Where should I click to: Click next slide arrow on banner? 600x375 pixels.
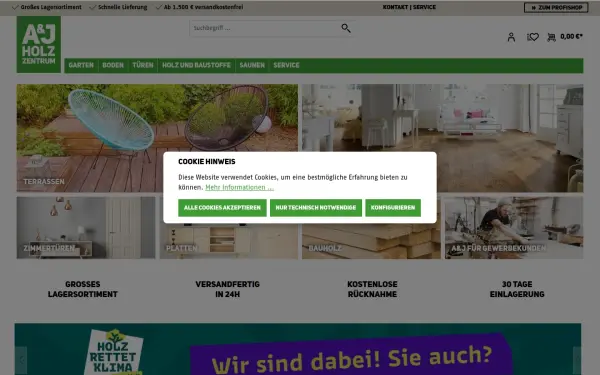pyautogui.click(x=577, y=360)
